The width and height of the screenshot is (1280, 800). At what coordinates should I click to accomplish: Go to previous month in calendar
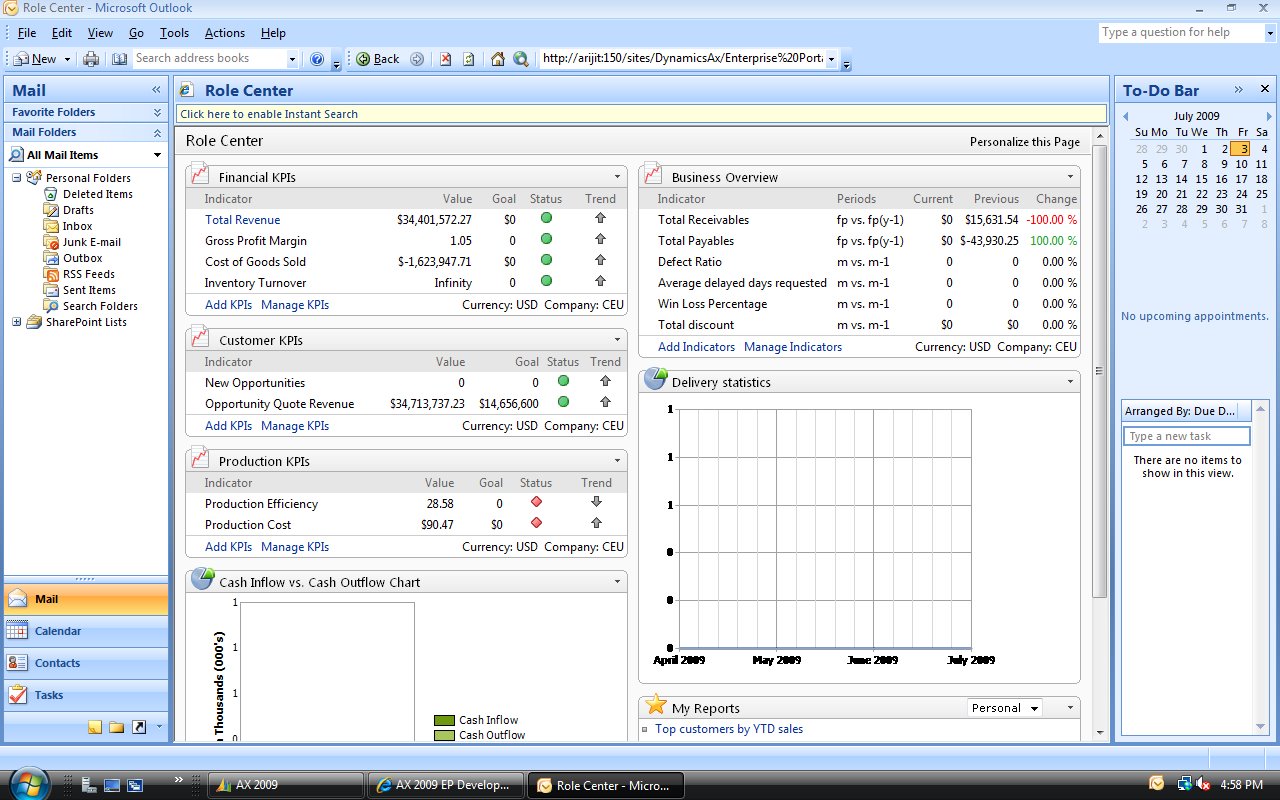pyautogui.click(x=1124, y=117)
